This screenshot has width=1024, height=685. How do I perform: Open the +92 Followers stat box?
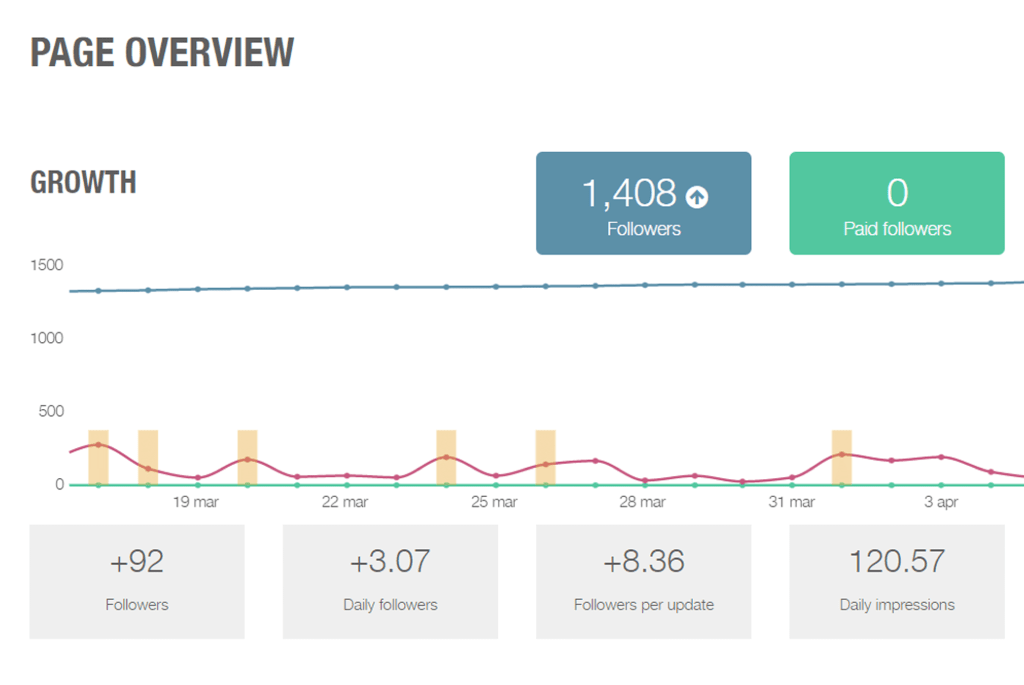pos(137,580)
